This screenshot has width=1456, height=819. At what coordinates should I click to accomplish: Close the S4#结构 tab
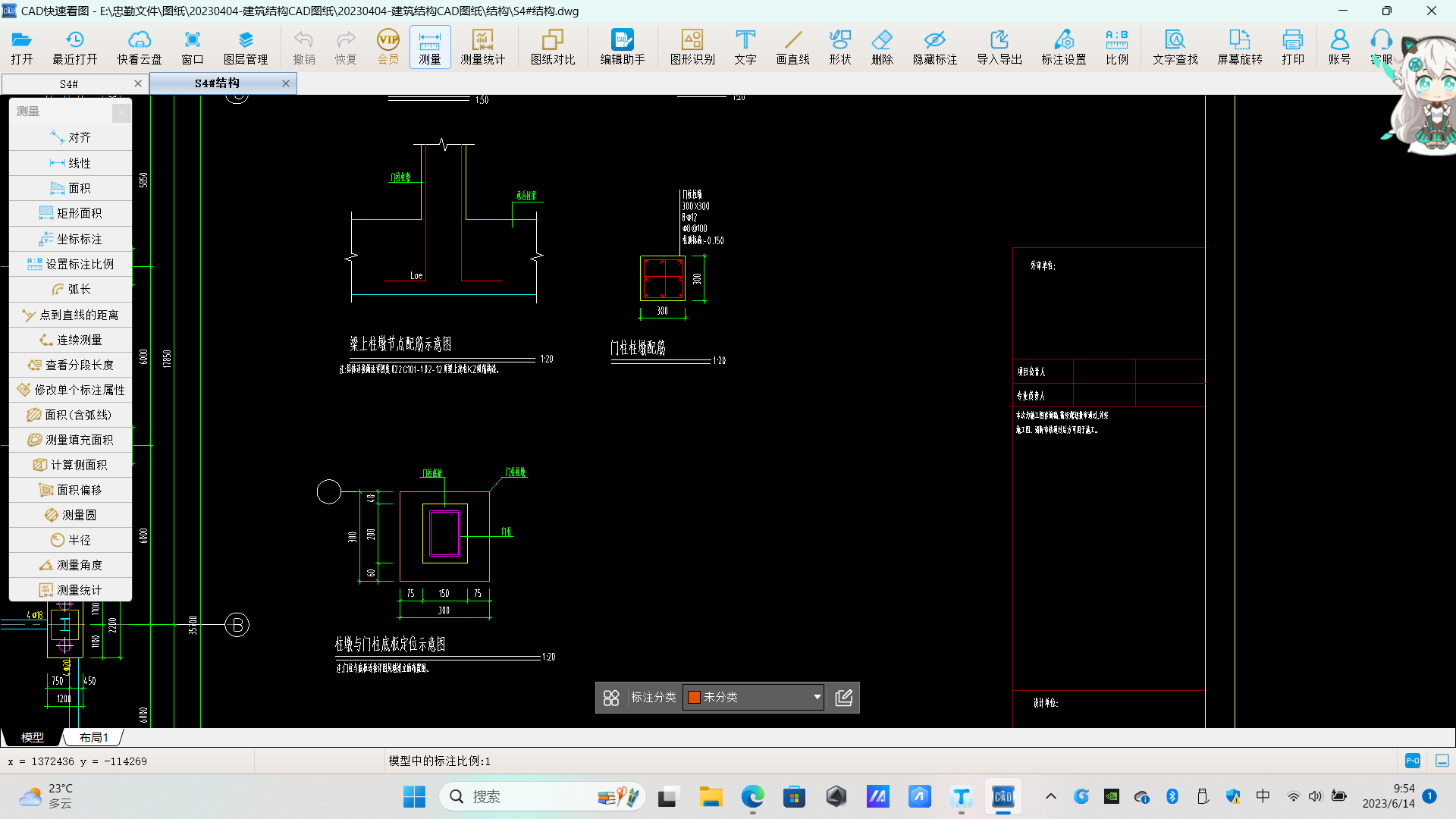pos(286,83)
